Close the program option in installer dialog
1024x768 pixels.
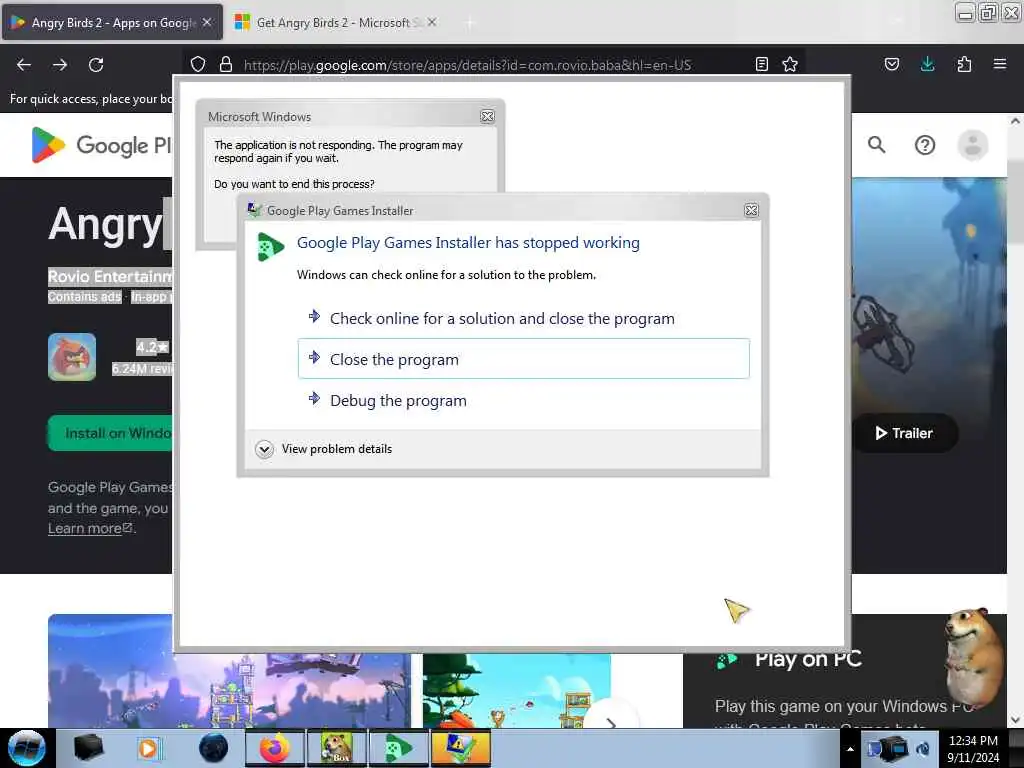[x=523, y=359]
